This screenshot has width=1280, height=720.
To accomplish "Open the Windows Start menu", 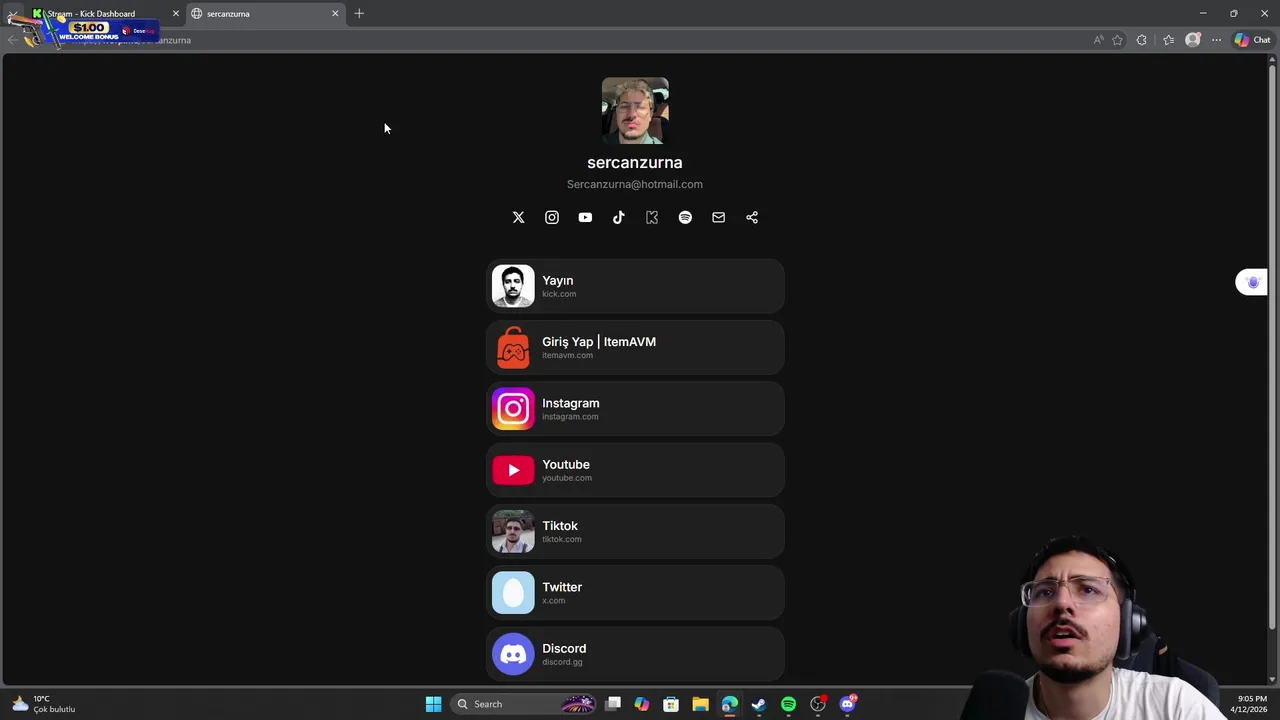I will [x=433, y=704].
